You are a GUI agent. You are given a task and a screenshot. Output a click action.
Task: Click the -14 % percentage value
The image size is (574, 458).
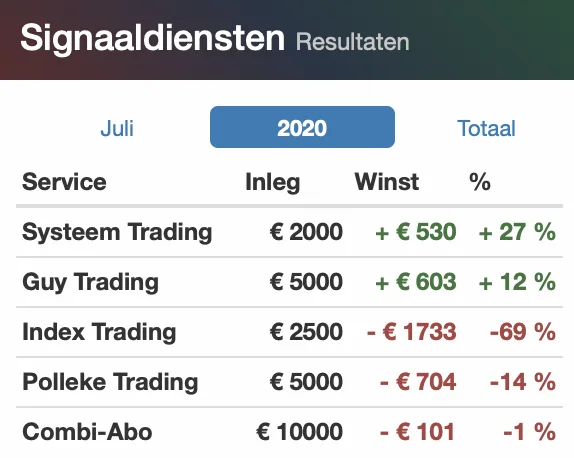click(x=523, y=382)
